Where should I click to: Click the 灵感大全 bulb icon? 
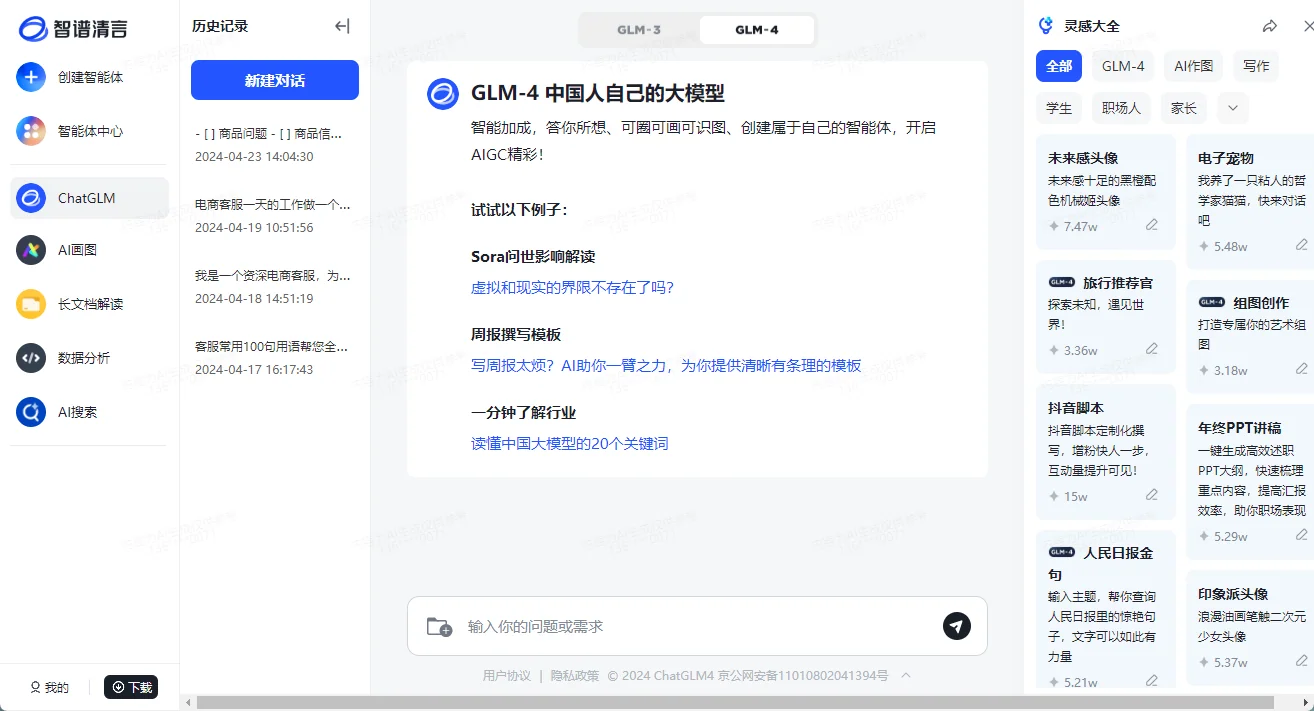(1046, 26)
